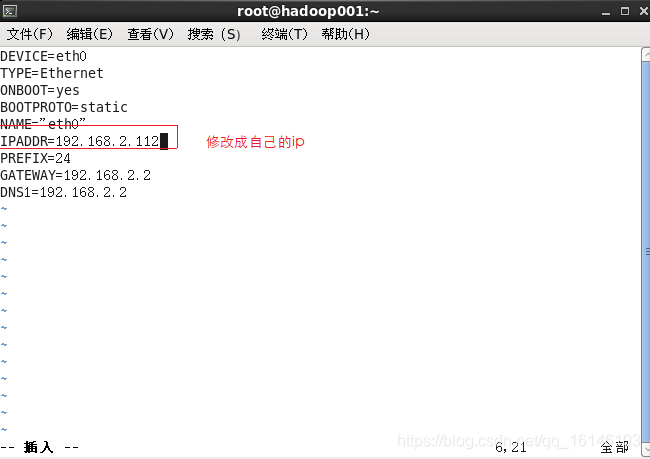Image resolution: width=650 pixels, height=459 pixels.
Task: Maximize the terminal window
Action: [x=625, y=11]
